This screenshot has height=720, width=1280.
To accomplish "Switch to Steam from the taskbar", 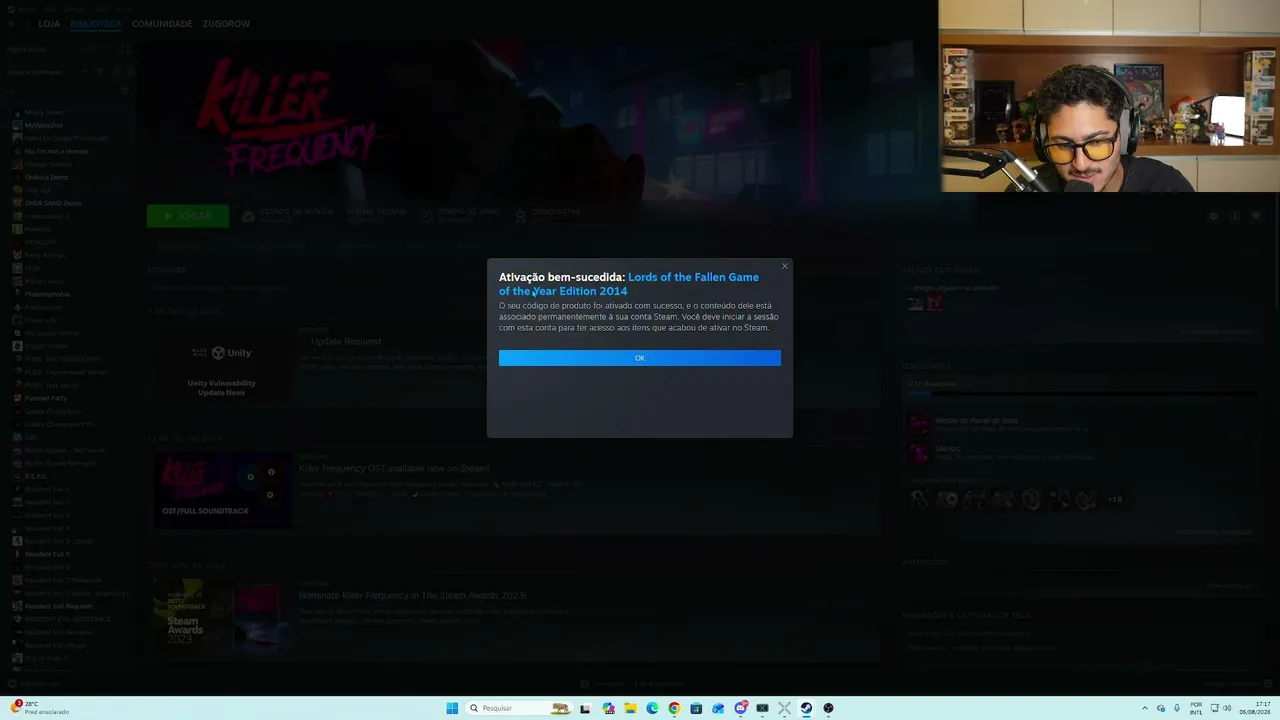I will coord(806,708).
